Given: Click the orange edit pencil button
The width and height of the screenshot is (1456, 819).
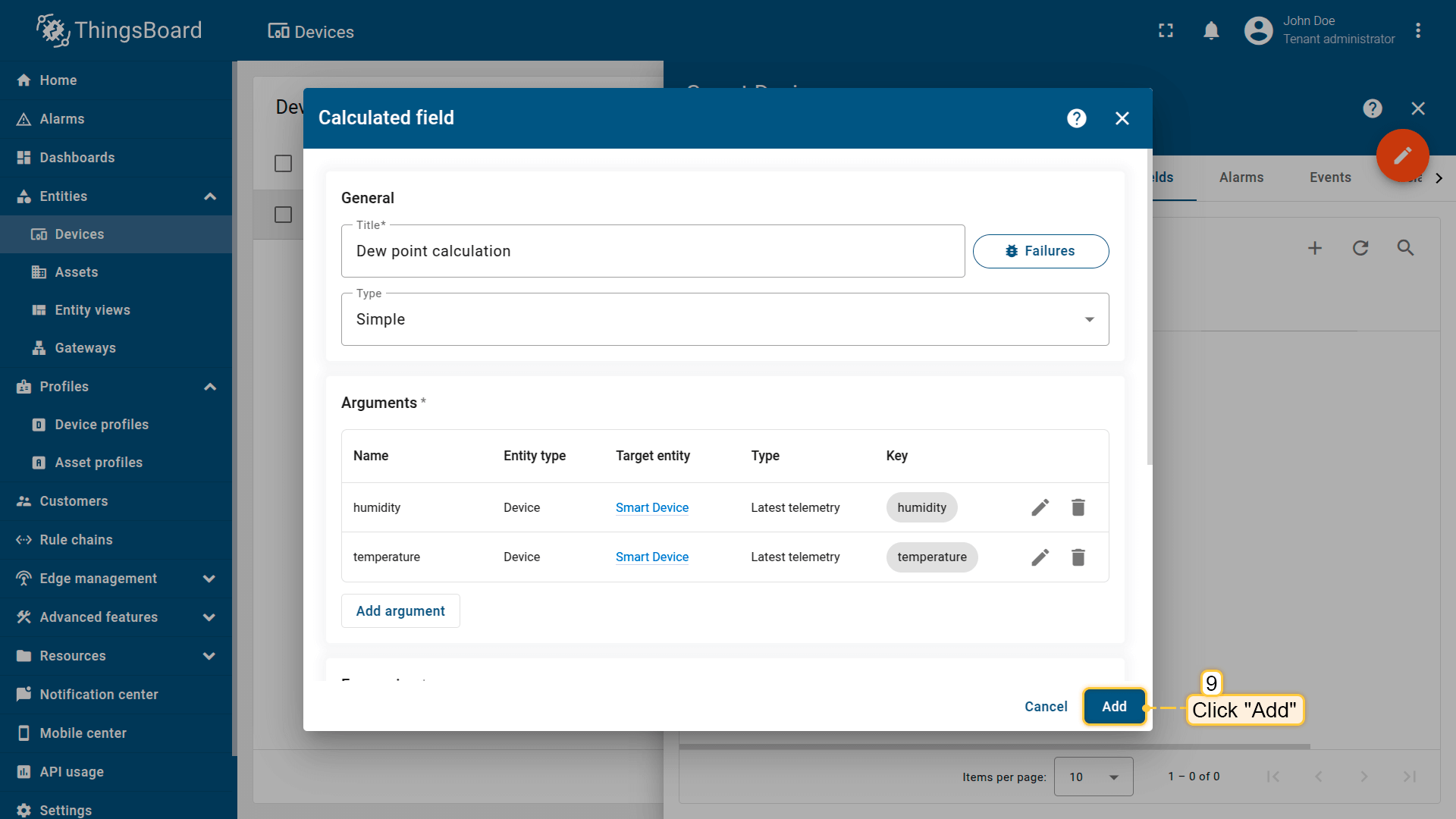Looking at the screenshot, I should click(x=1402, y=155).
